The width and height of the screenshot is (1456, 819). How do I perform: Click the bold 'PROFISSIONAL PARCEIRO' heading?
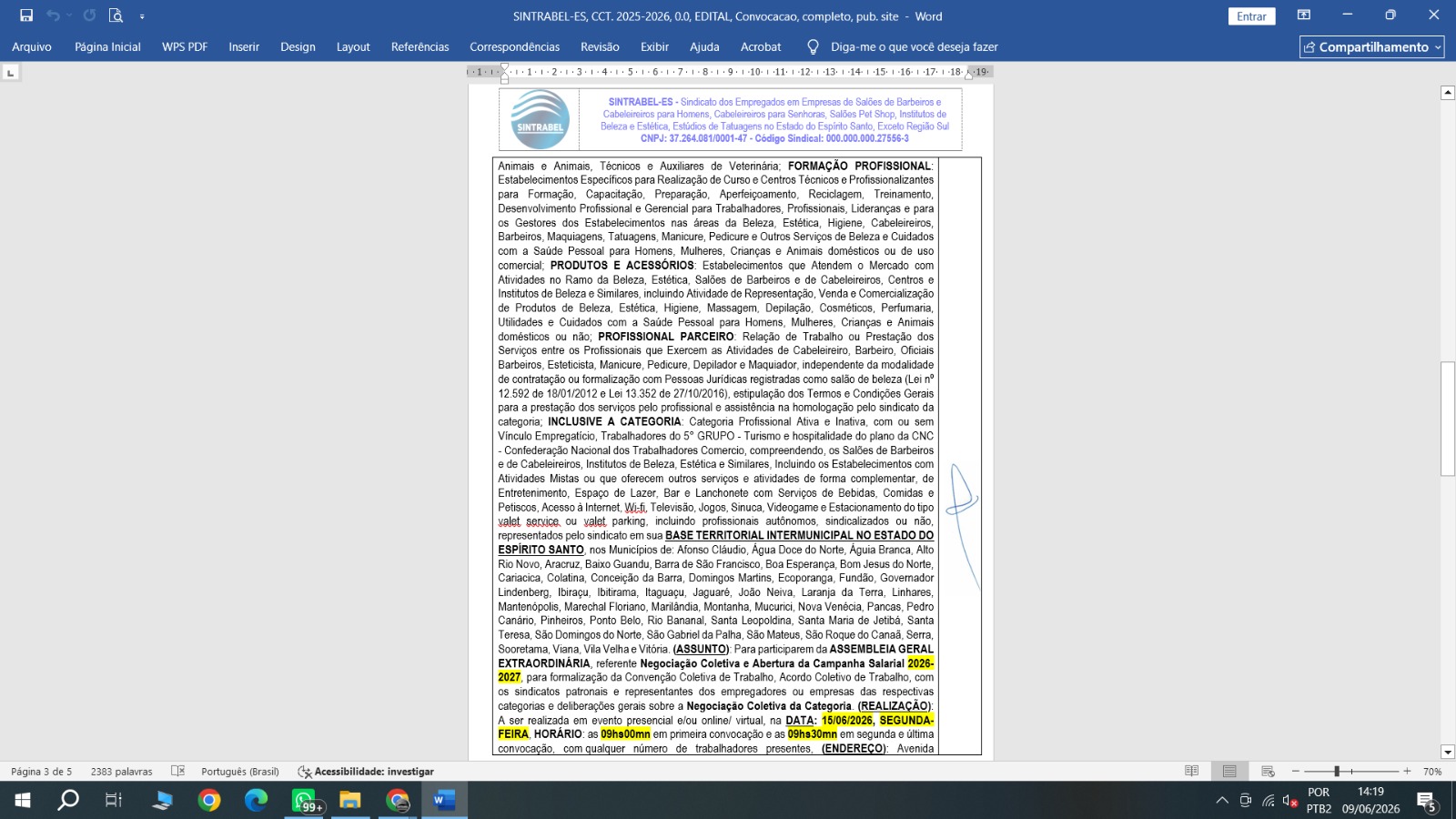pos(666,337)
